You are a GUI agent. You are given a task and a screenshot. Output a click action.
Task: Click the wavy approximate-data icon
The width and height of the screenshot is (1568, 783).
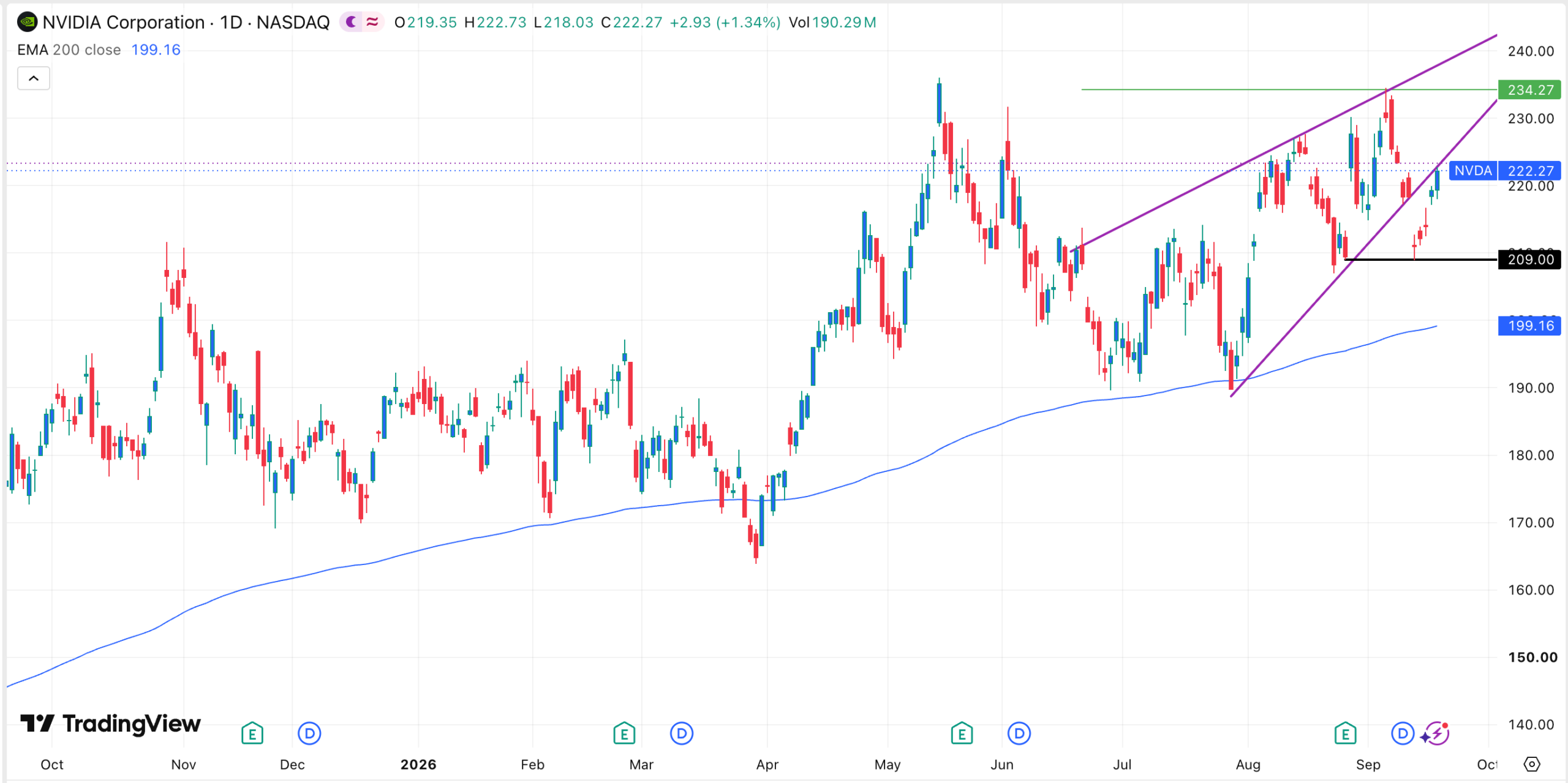click(372, 23)
